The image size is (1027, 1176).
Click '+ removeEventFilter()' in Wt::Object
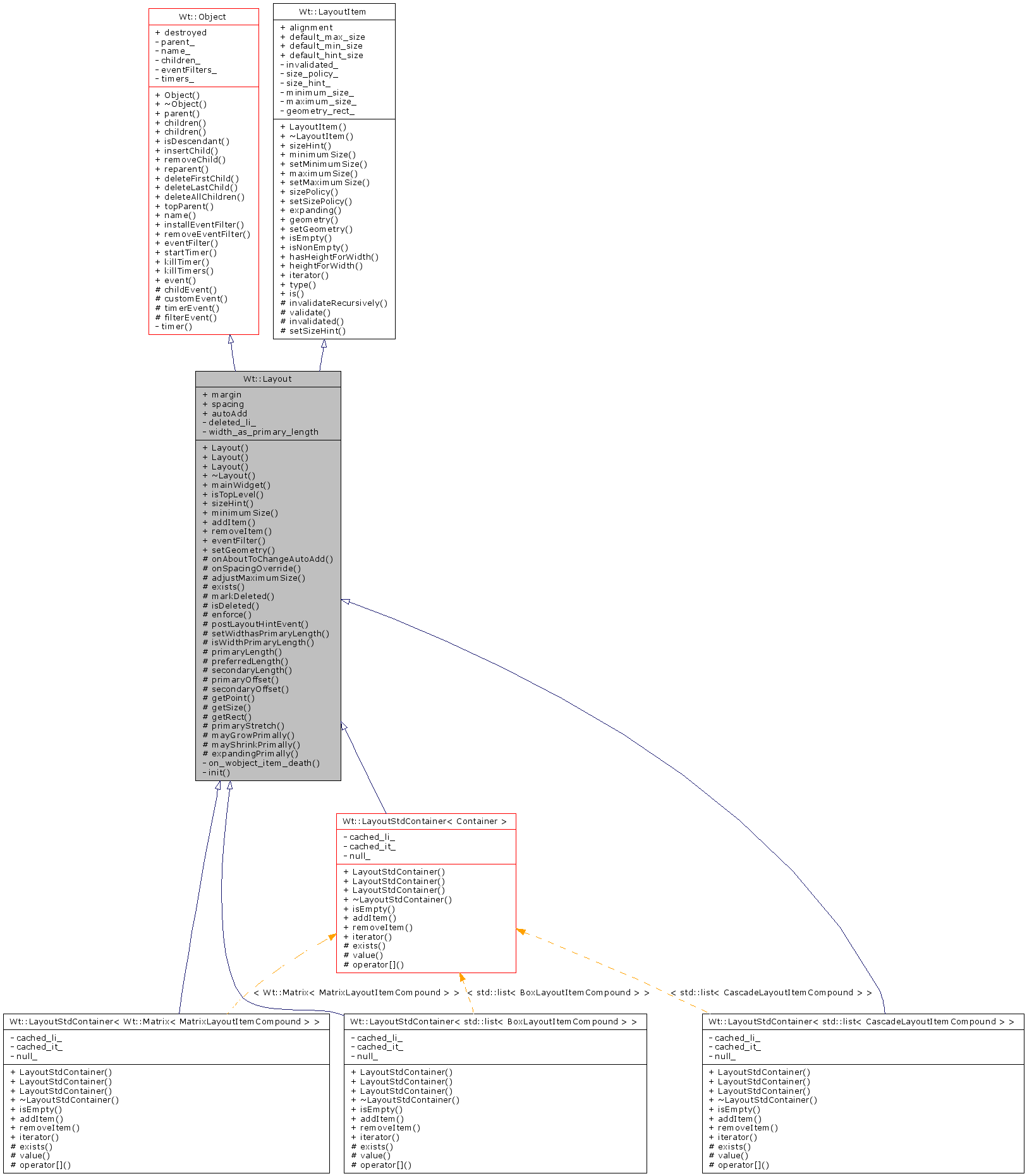tap(203, 234)
